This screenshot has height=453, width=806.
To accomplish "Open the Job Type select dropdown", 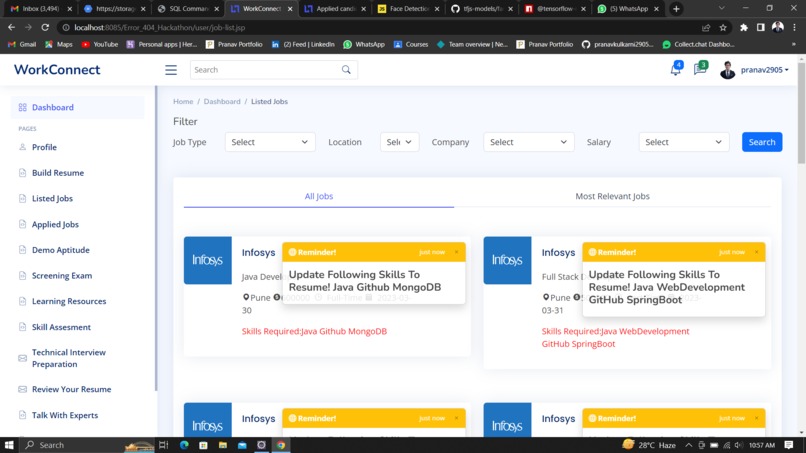I will [x=270, y=142].
